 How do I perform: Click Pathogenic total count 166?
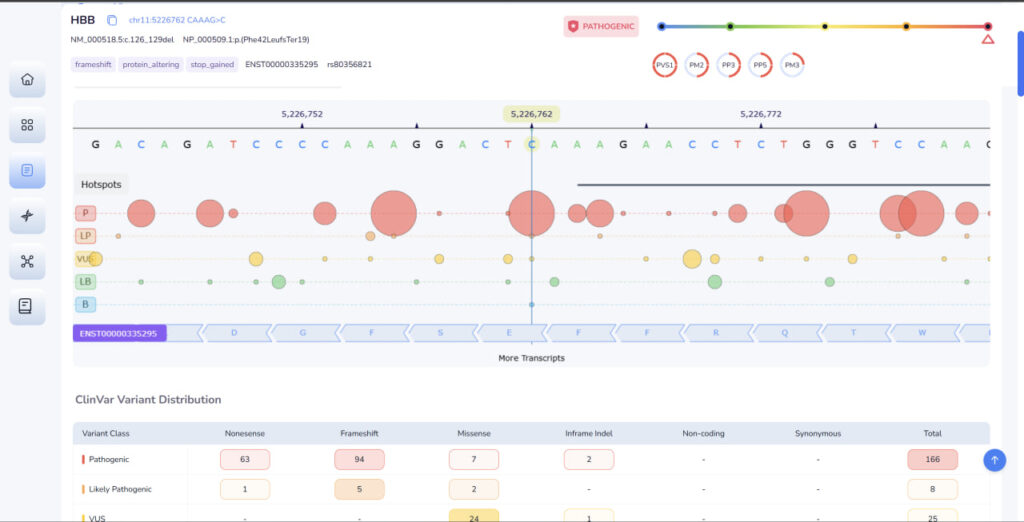point(933,459)
